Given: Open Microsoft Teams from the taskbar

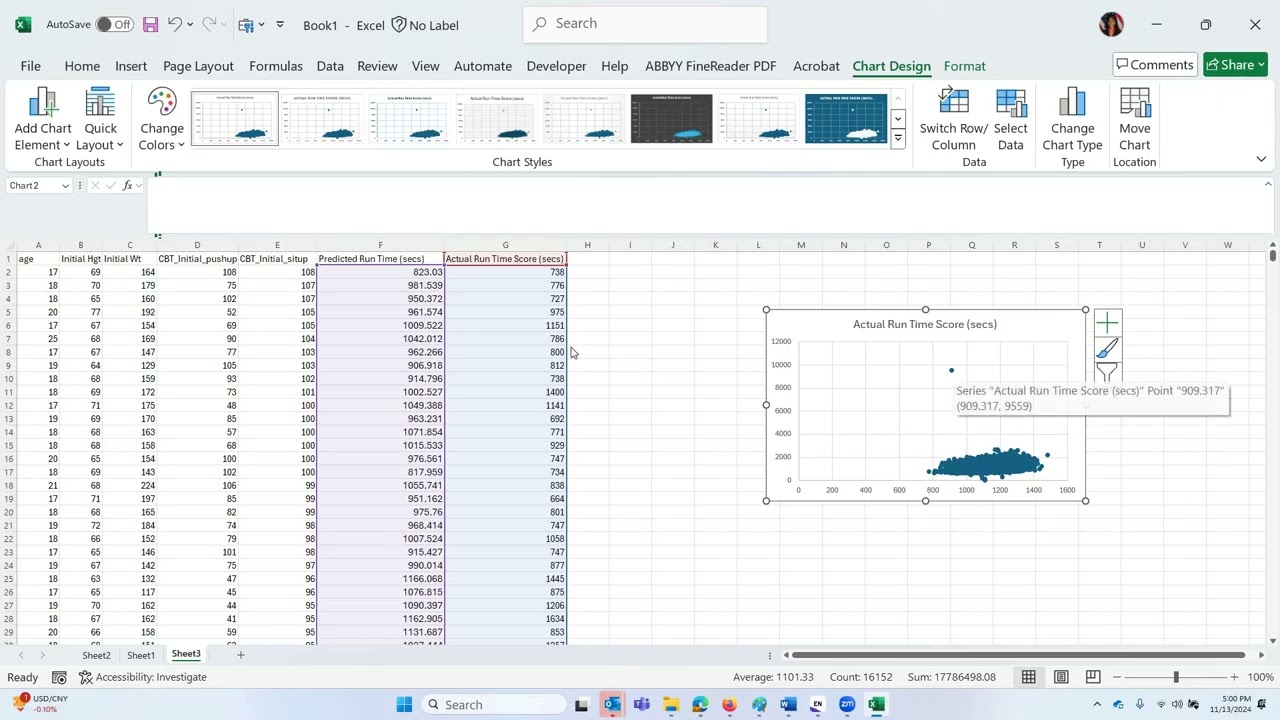Looking at the screenshot, I should [x=641, y=705].
